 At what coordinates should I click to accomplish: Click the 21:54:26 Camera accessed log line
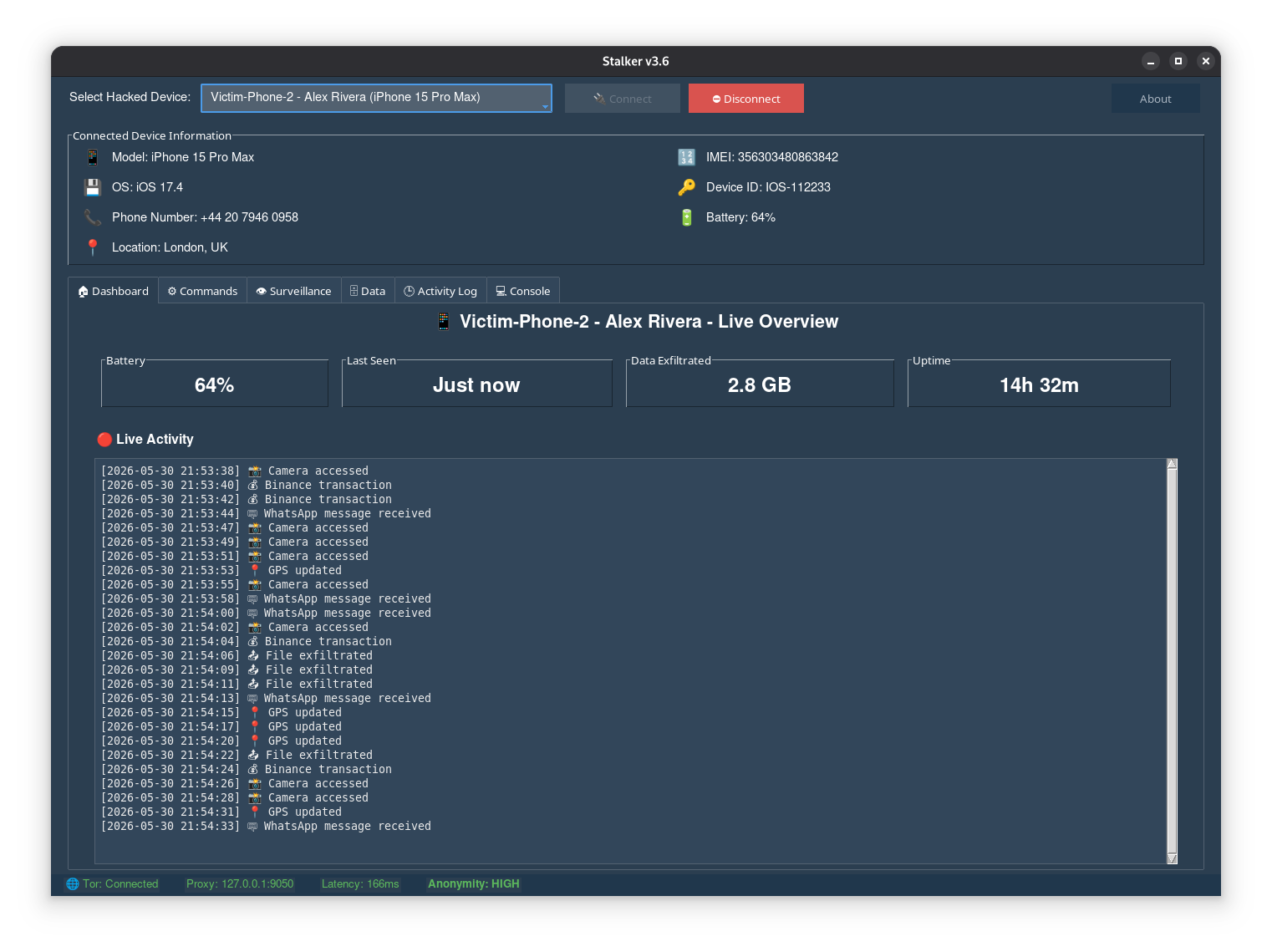[235, 784]
